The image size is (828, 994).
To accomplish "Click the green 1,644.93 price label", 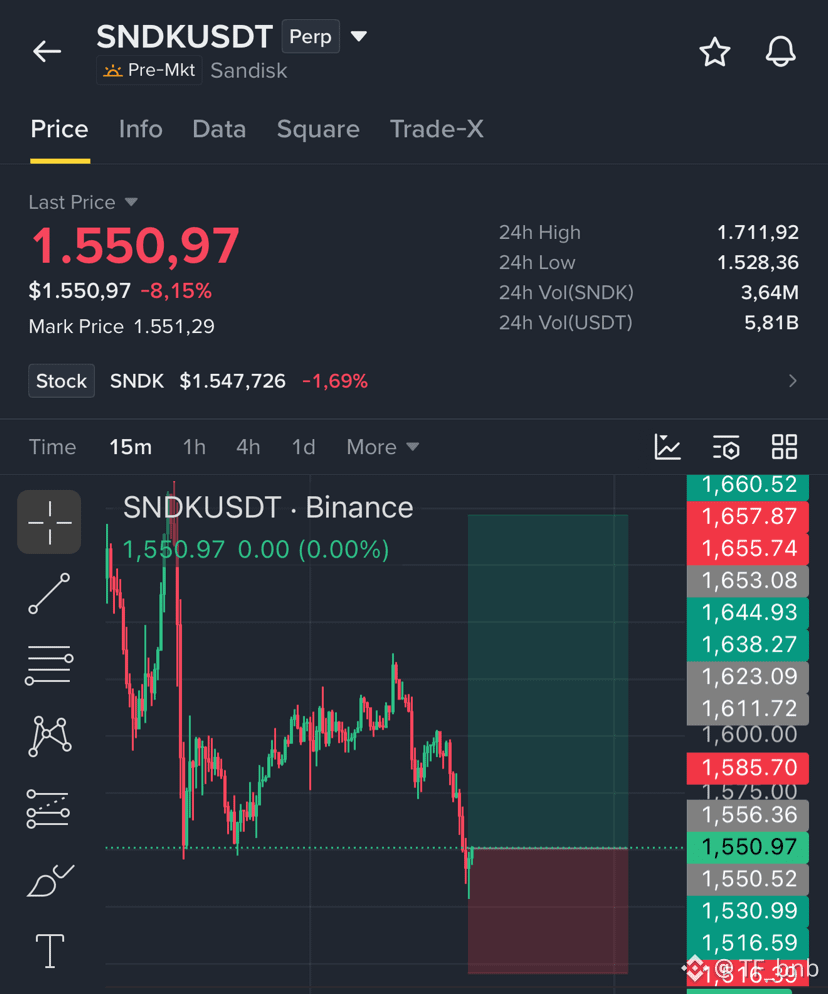I will [x=748, y=612].
